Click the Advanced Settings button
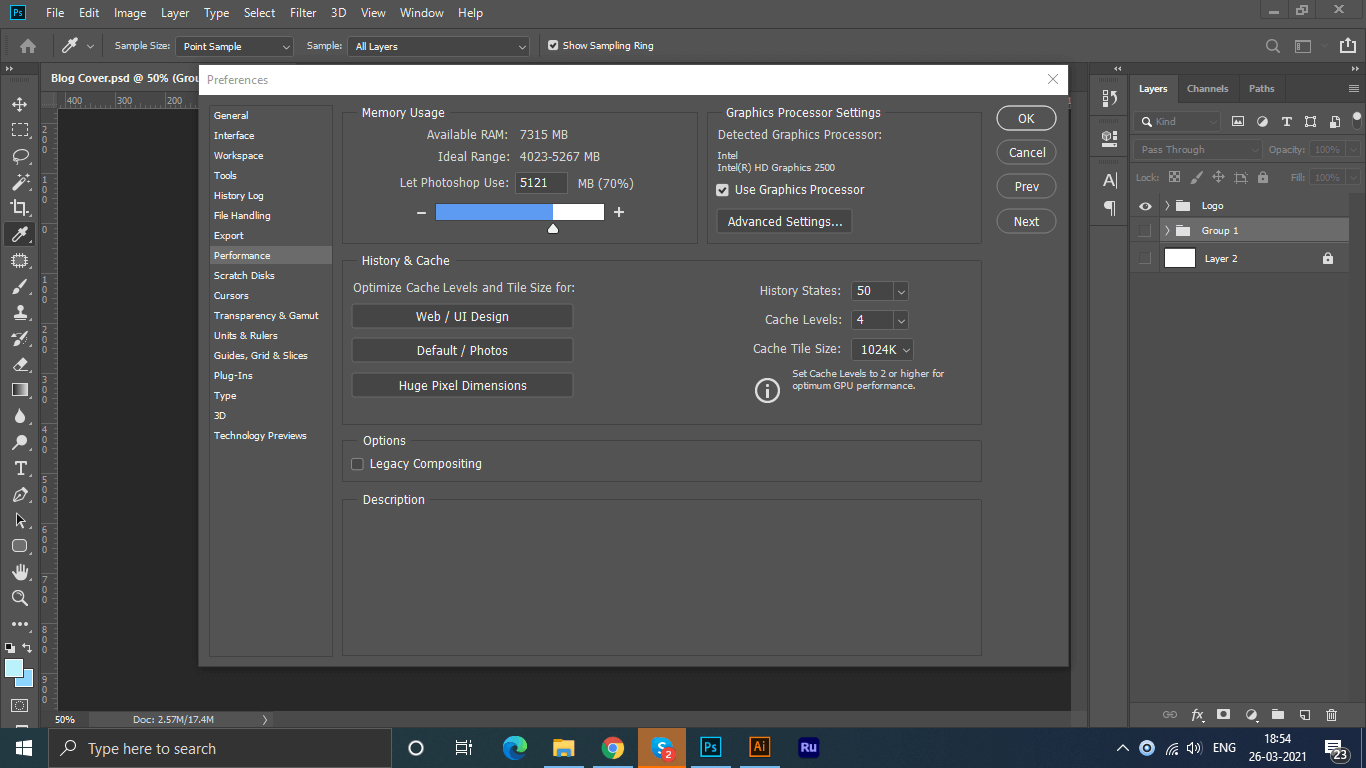This screenshot has height=768, width=1366. pos(784,222)
